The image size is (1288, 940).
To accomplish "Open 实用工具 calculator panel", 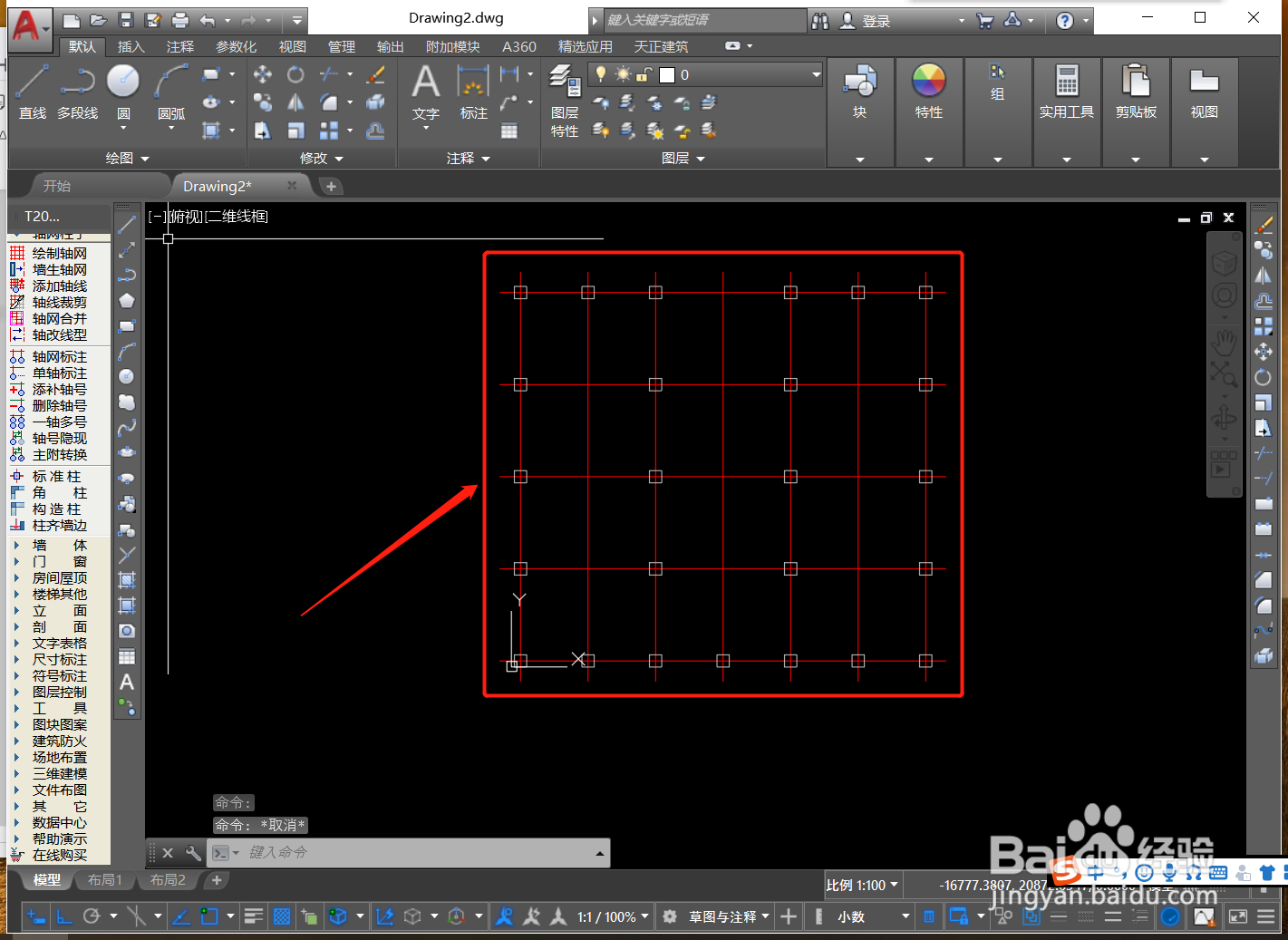I will click(x=1066, y=92).
